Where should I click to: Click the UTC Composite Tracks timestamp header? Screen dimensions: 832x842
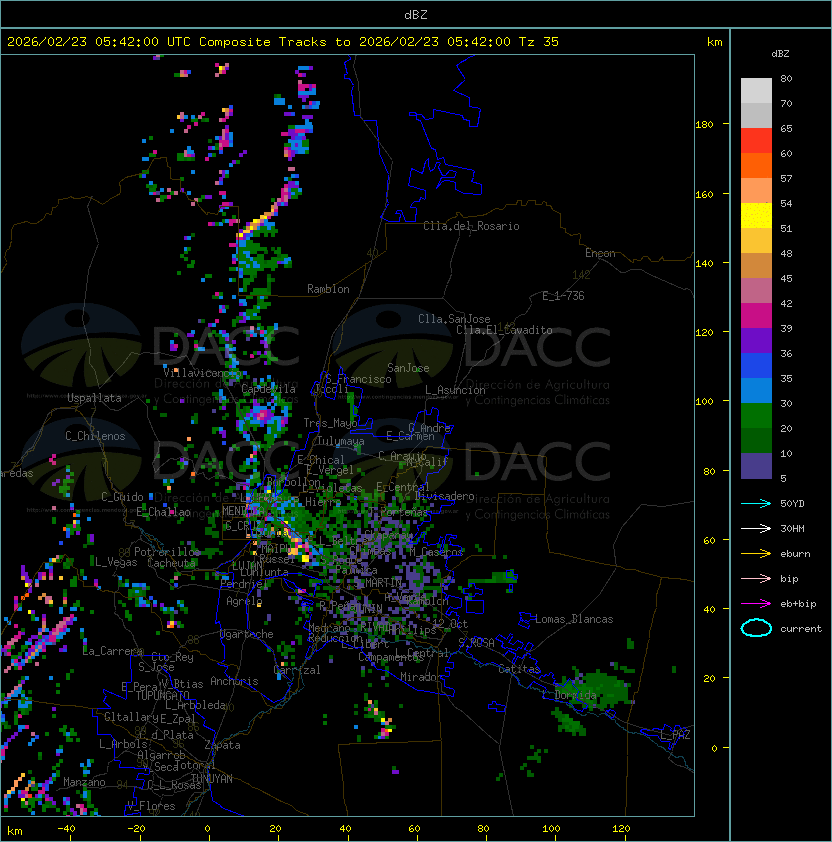[283, 42]
